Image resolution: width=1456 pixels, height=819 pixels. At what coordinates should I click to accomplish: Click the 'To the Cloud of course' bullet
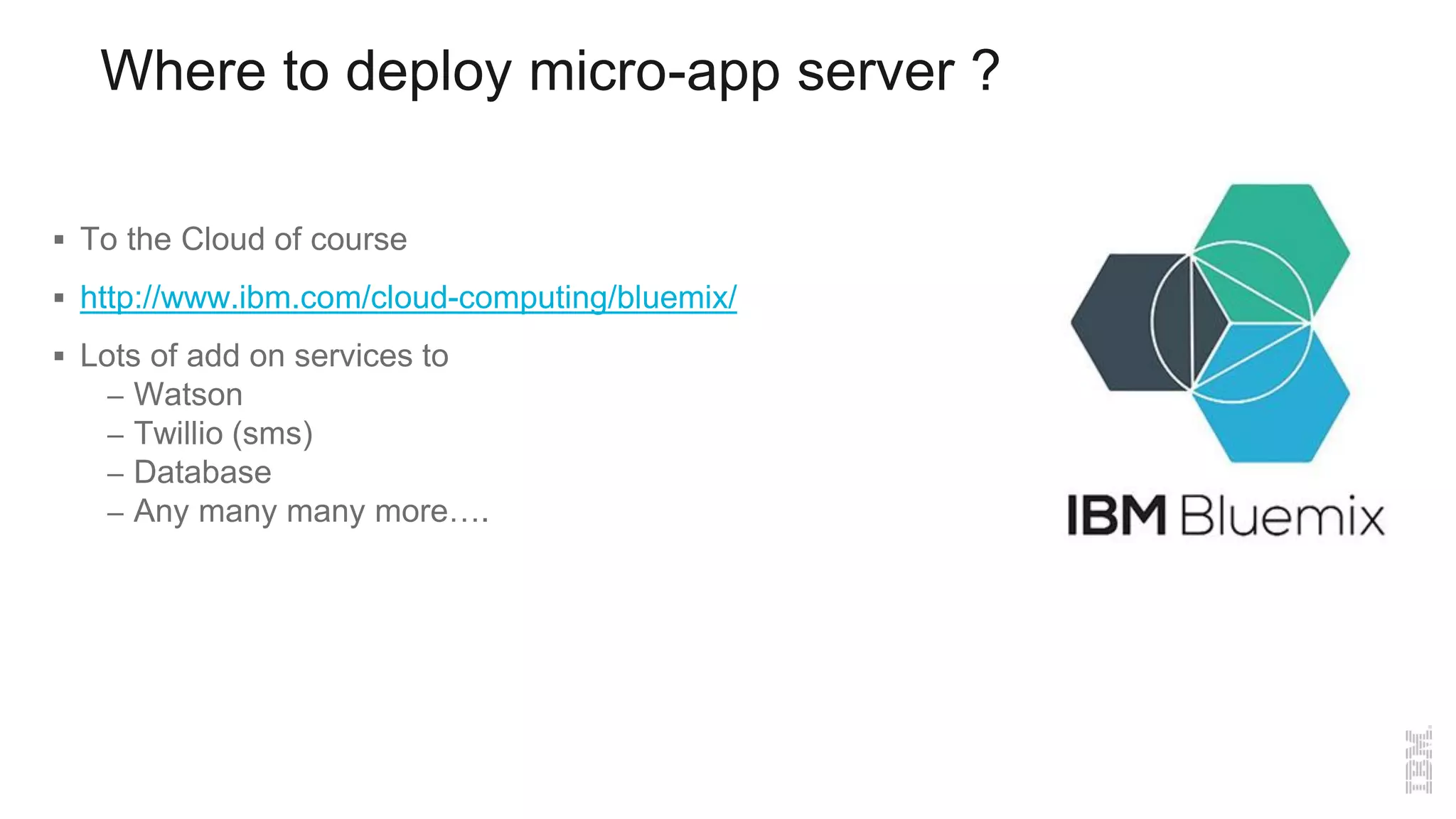point(243,239)
